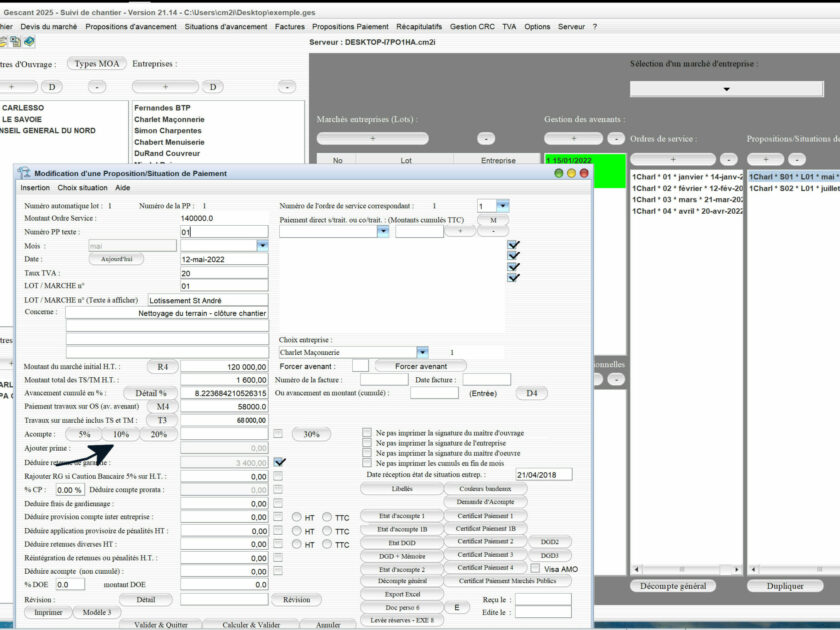Click the Dupliquer button
The image size is (840, 630).
(784, 586)
